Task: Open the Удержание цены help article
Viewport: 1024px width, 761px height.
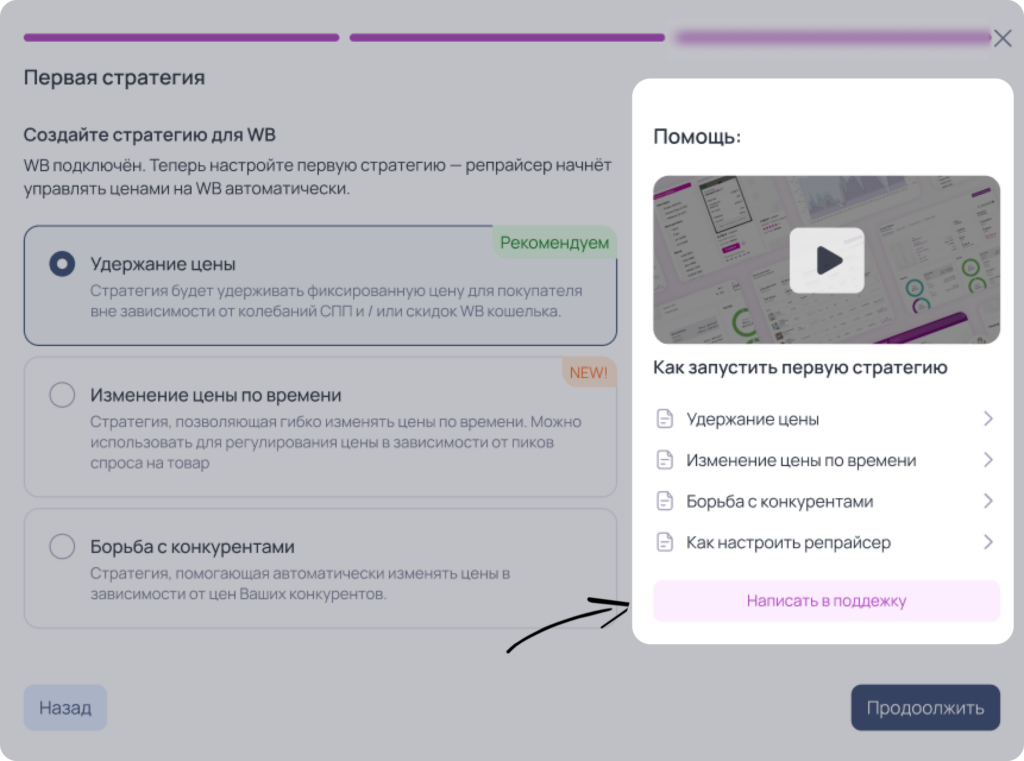Action: tap(826, 419)
